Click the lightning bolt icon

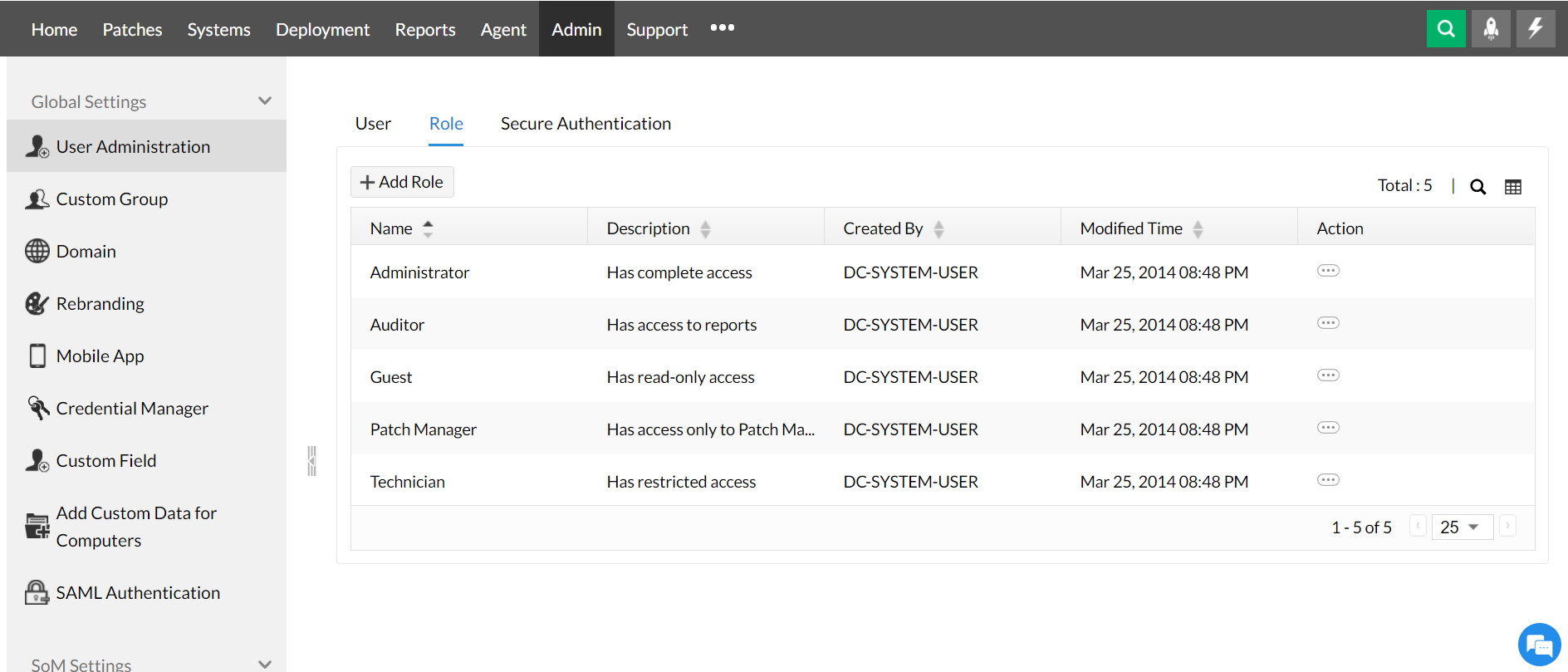point(1536,29)
